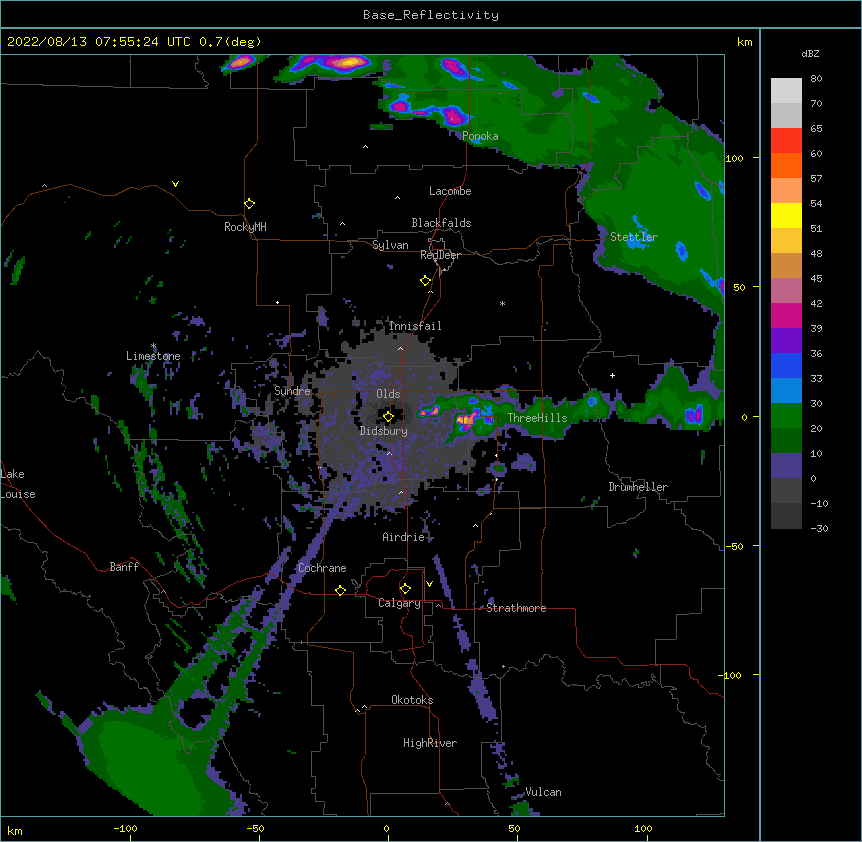Click the yellow diamond marker above Calgary label
The width and height of the screenshot is (862, 842).
pos(405,589)
